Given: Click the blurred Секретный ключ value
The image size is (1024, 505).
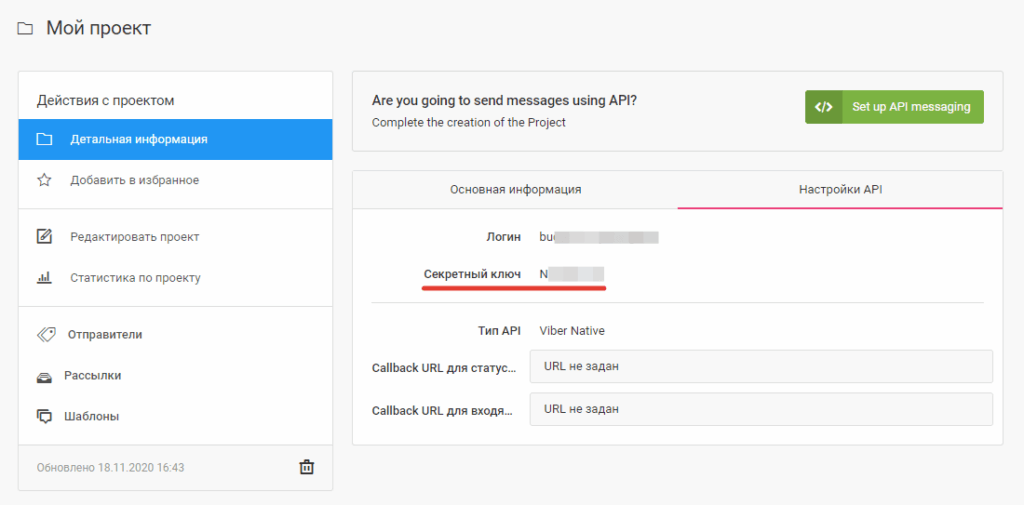Looking at the screenshot, I should coord(572,273).
